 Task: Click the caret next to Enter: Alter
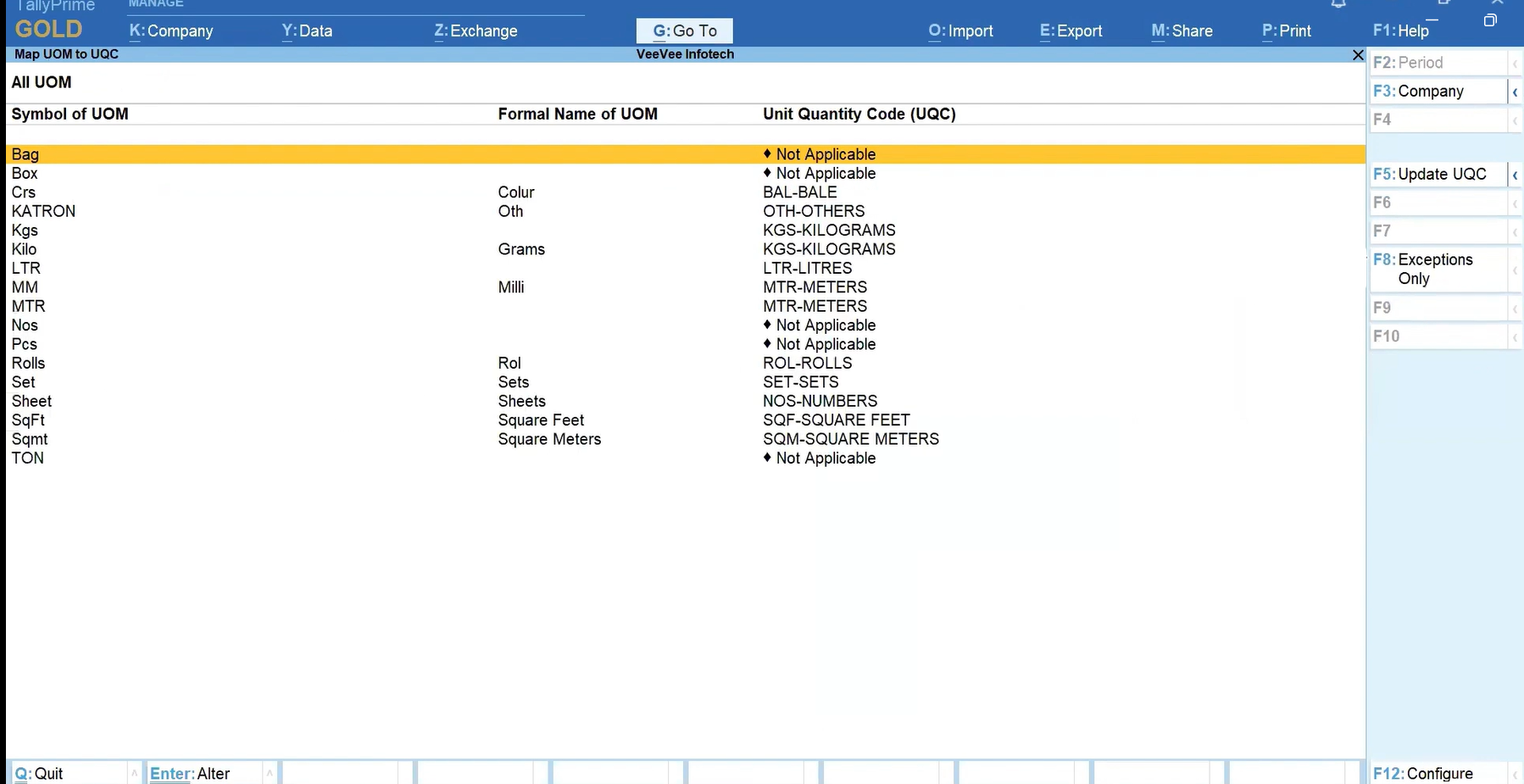pyautogui.click(x=270, y=773)
